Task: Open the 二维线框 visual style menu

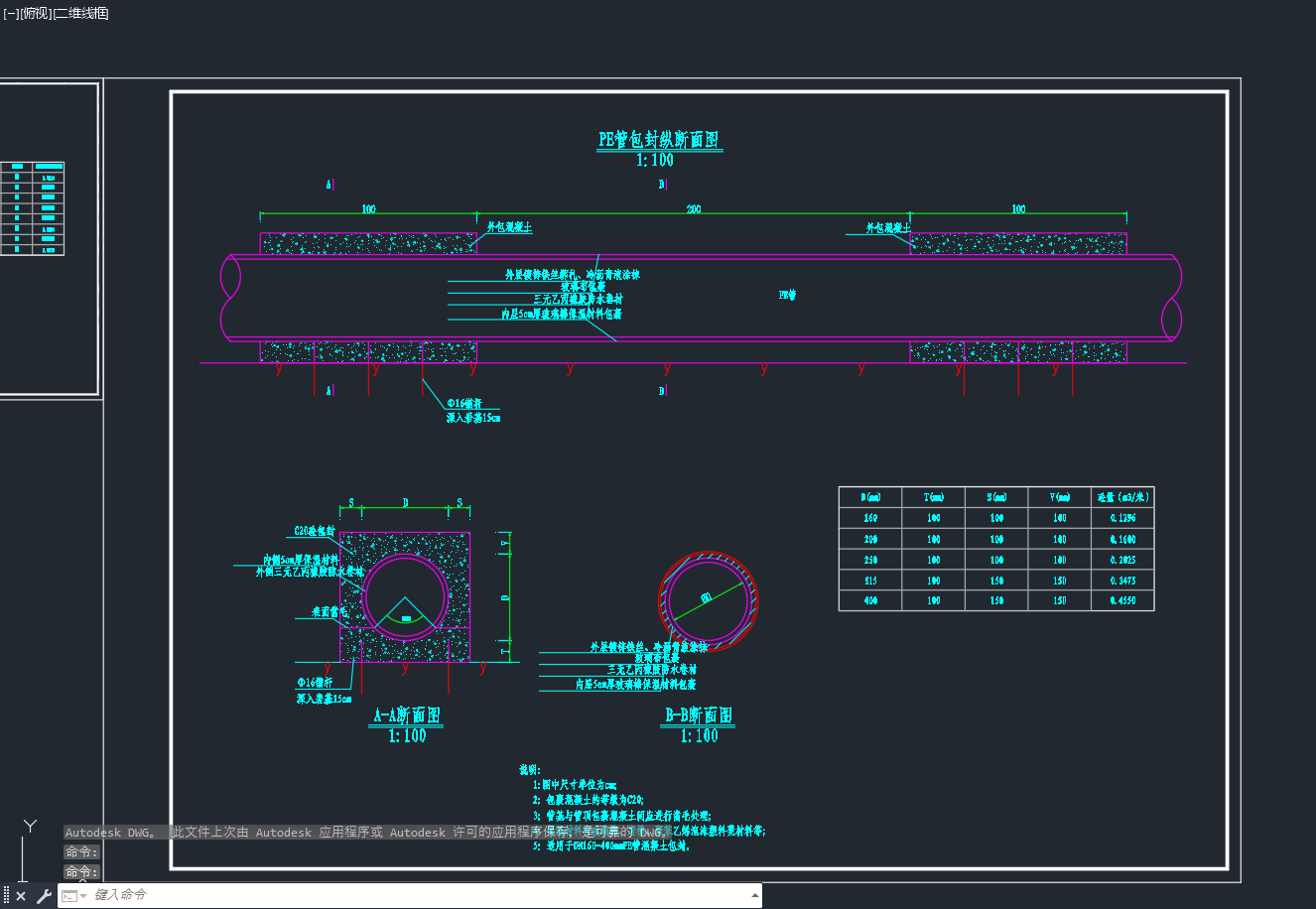Action: (x=81, y=13)
